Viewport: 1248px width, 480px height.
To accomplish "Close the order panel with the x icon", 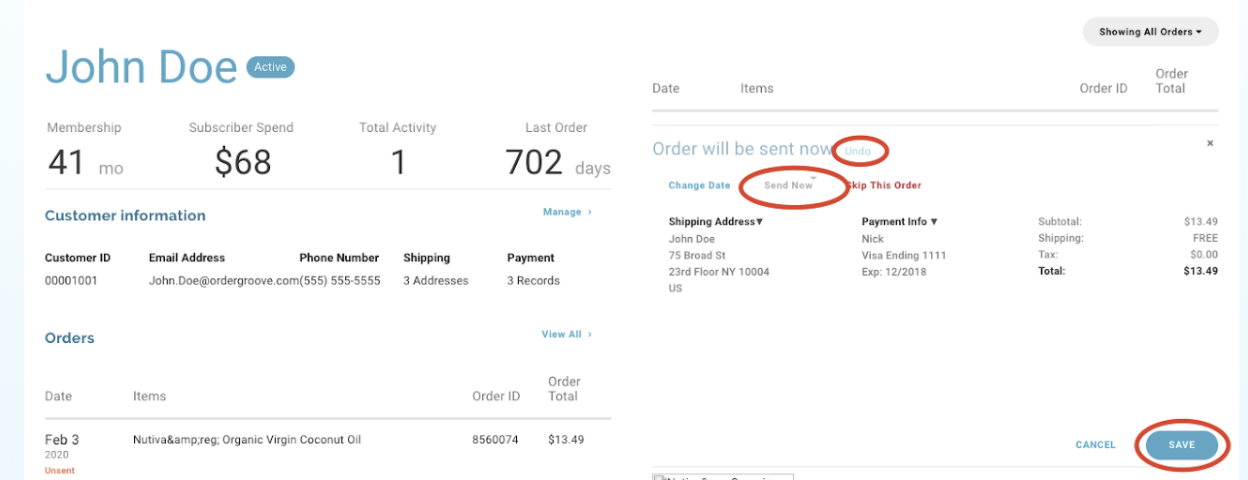I will click(x=1210, y=143).
